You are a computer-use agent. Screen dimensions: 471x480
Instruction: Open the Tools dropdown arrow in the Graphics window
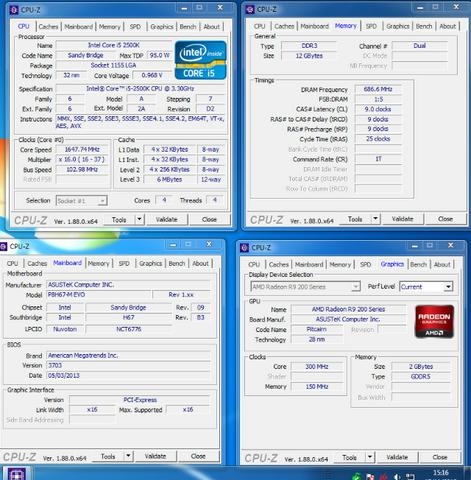tap(370, 457)
